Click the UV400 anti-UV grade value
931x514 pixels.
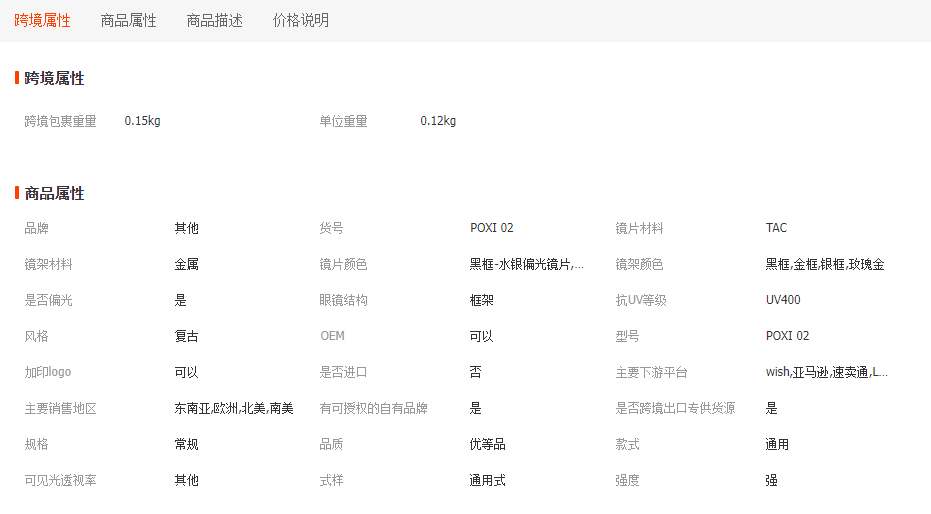[x=783, y=300]
